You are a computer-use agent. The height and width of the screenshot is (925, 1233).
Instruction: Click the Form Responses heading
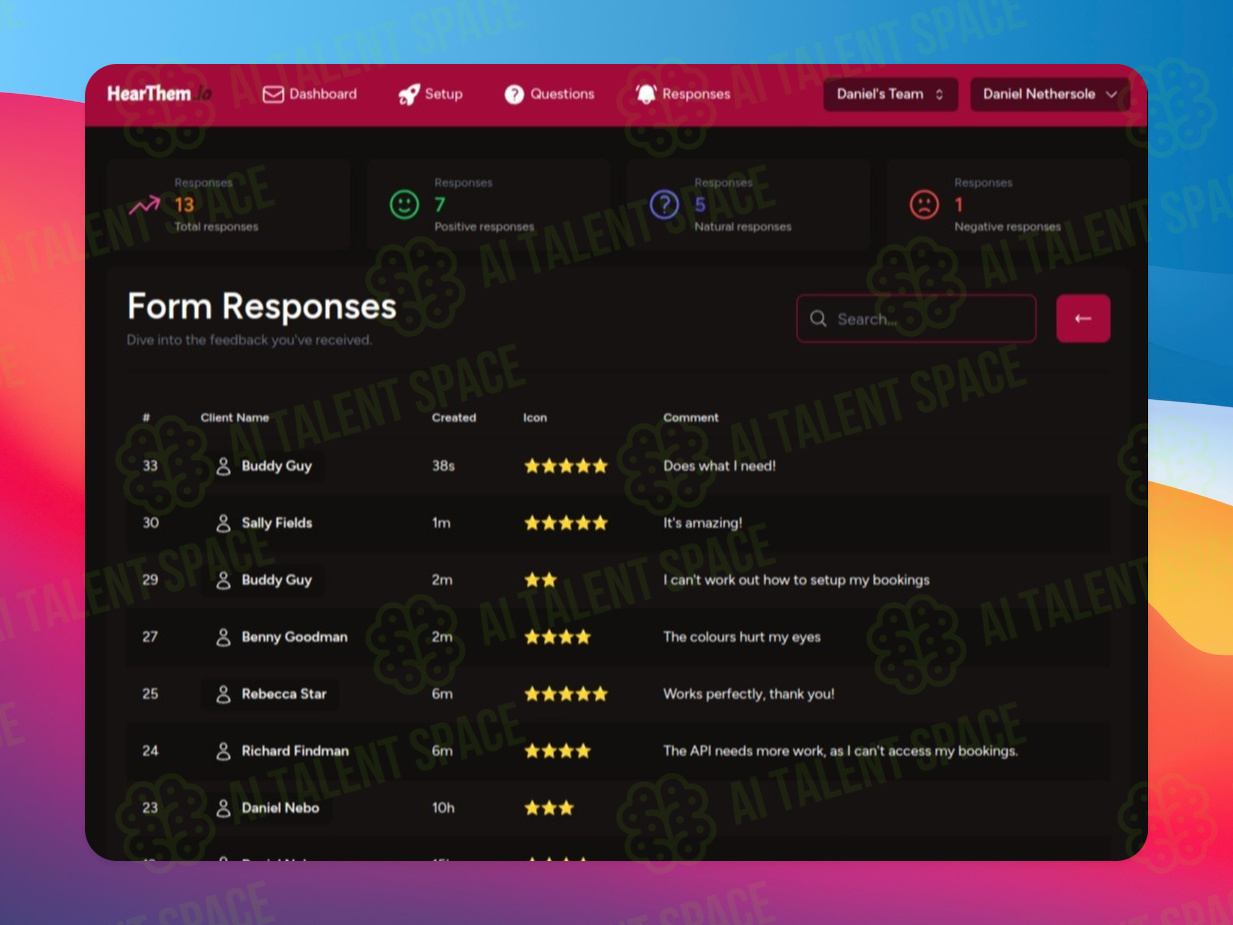click(262, 306)
